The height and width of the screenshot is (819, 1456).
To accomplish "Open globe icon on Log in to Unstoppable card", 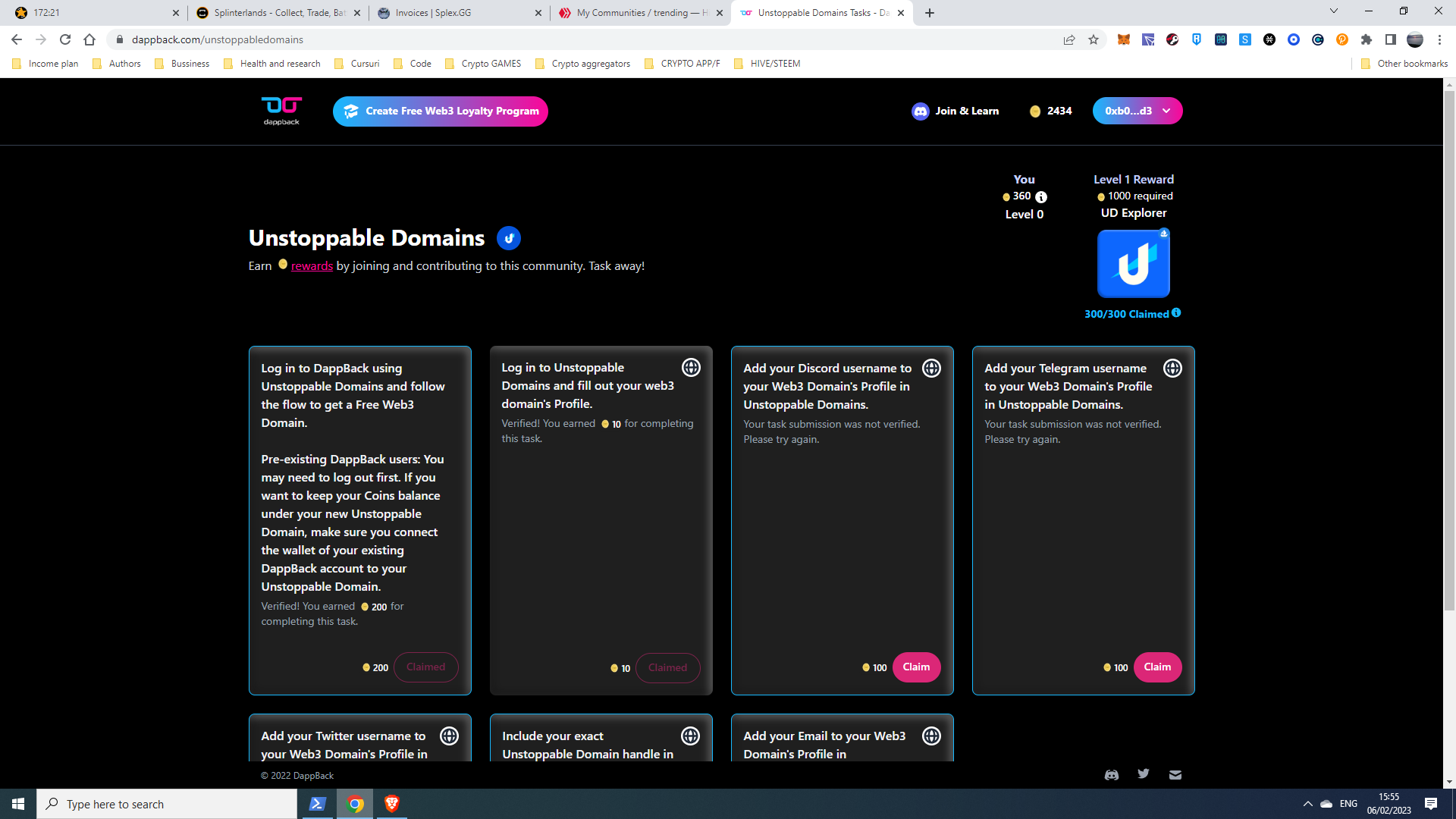I will (691, 368).
